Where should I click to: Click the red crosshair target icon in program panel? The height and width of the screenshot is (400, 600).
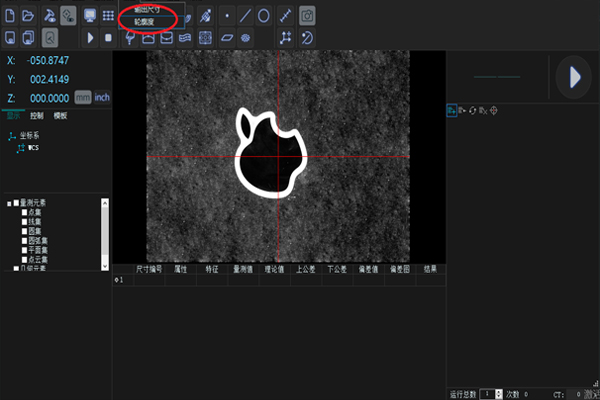[x=494, y=111]
